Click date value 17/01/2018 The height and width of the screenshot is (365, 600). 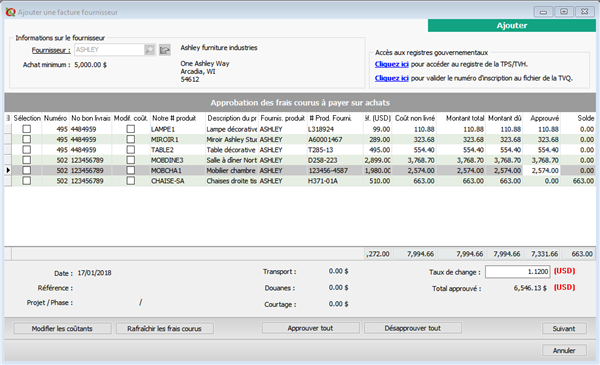click(x=95, y=273)
